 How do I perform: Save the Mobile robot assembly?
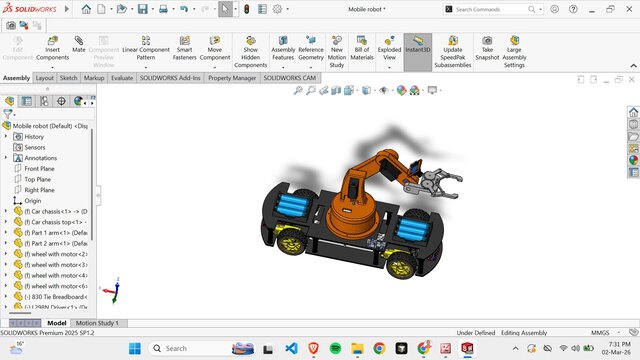click(x=142, y=9)
